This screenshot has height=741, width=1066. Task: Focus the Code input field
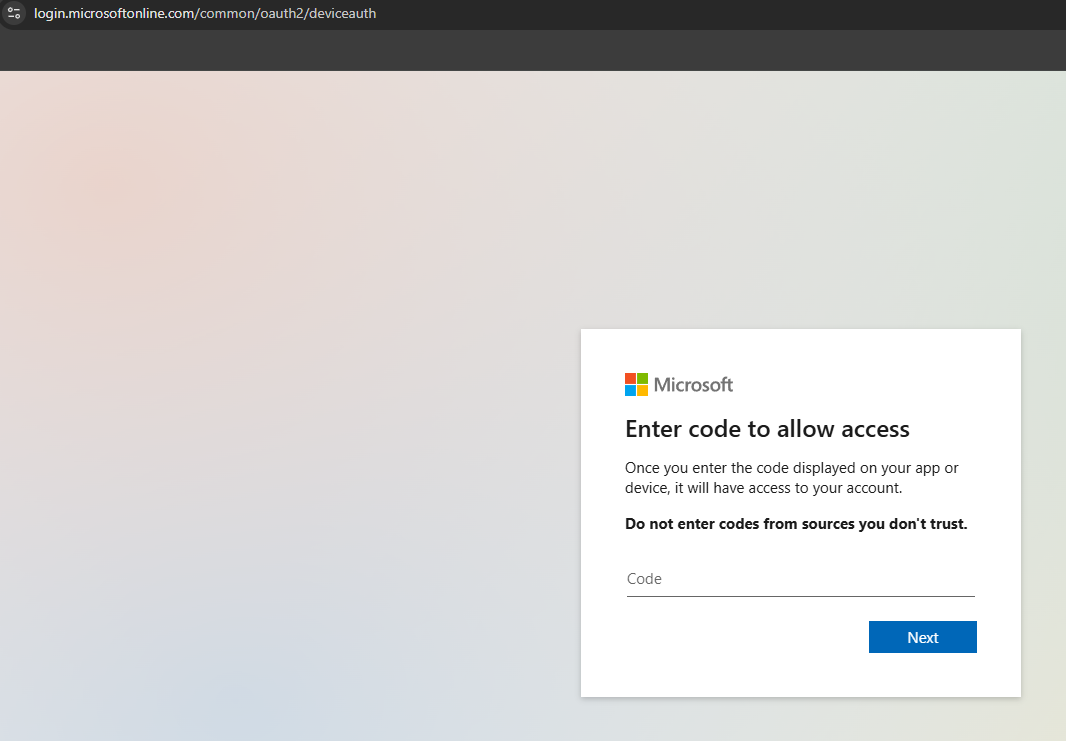pyautogui.click(x=800, y=579)
